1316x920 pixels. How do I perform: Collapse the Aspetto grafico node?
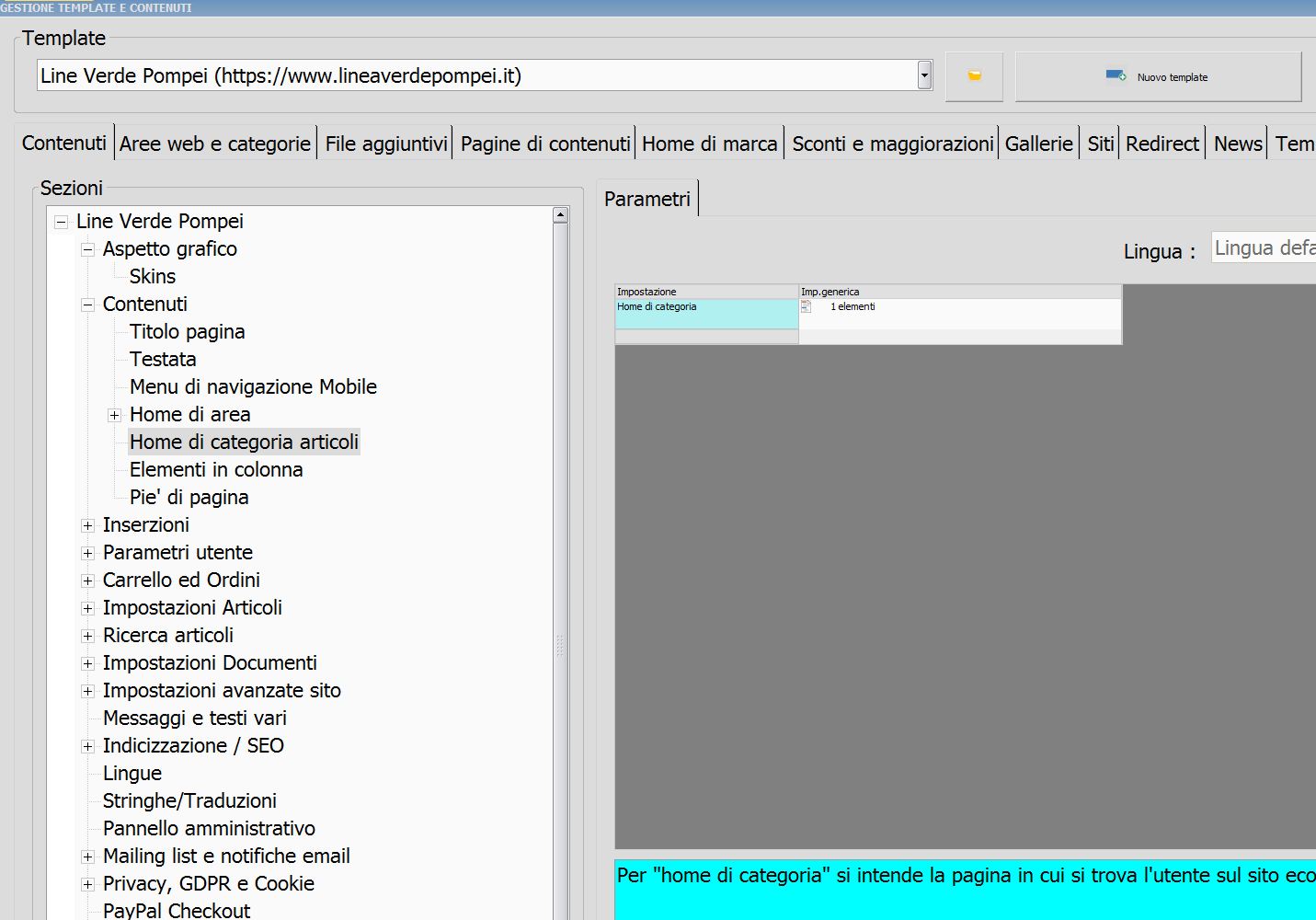88,249
